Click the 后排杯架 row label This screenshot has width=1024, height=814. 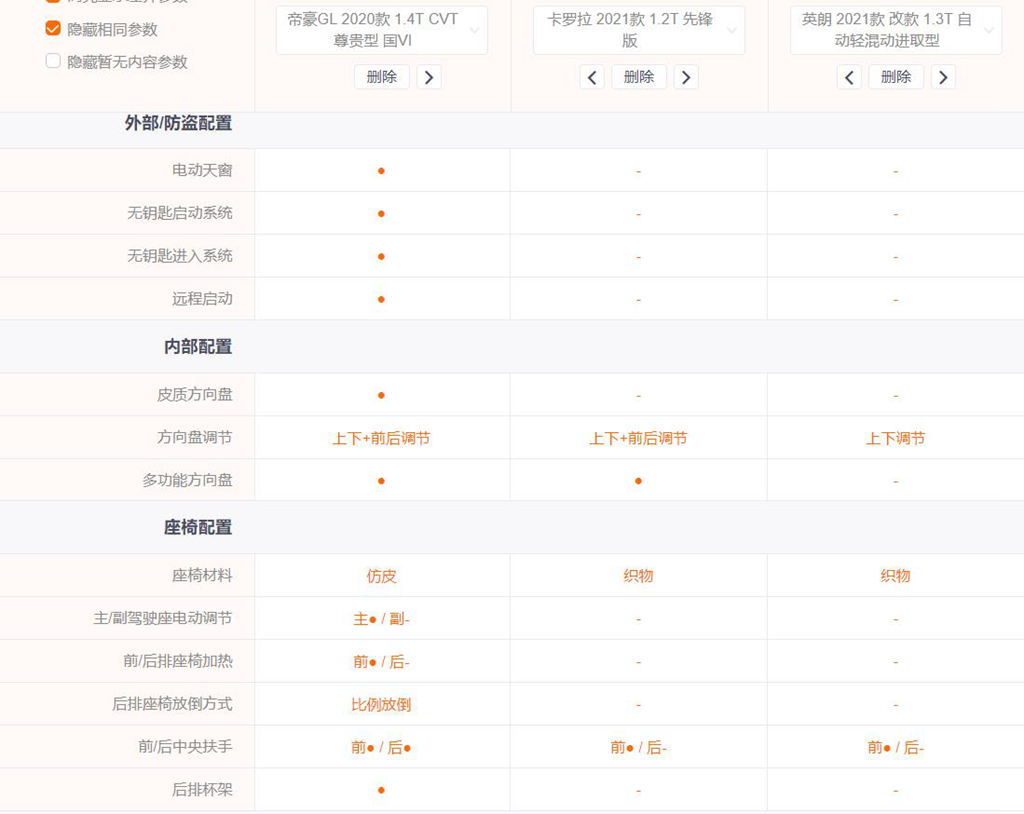pyautogui.click(x=202, y=789)
